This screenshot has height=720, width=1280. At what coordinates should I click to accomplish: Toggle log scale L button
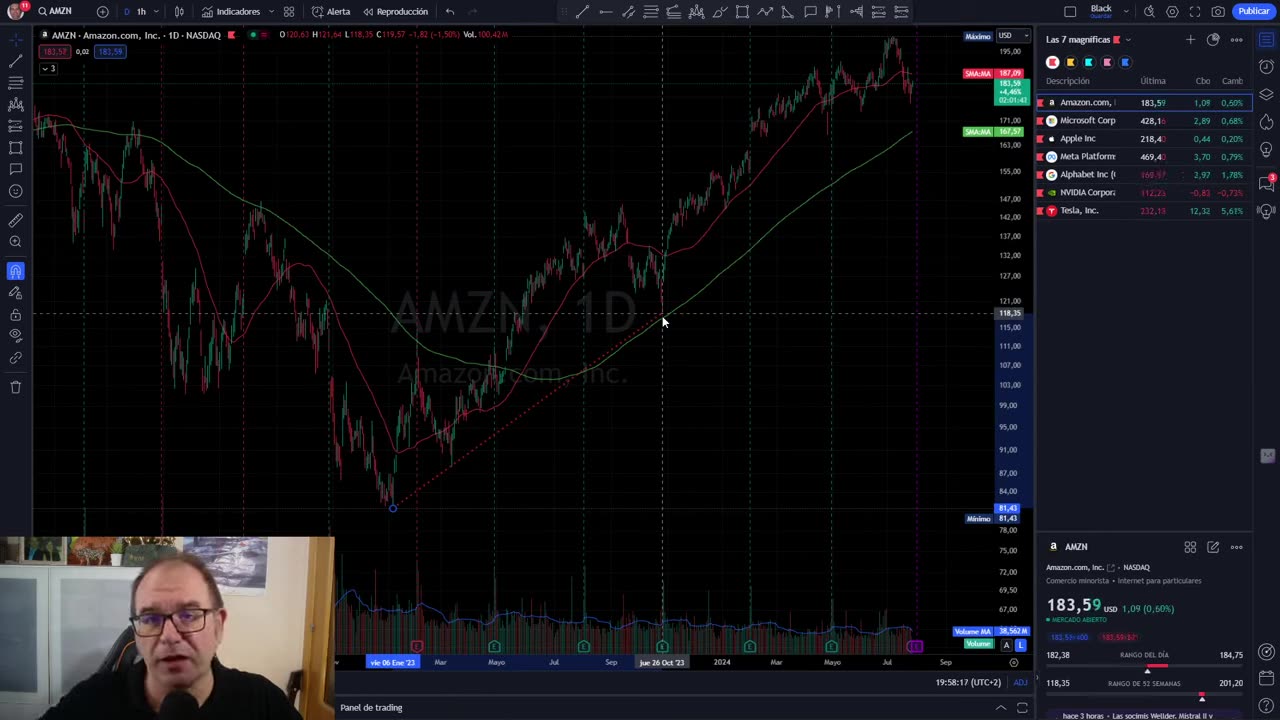1020,645
